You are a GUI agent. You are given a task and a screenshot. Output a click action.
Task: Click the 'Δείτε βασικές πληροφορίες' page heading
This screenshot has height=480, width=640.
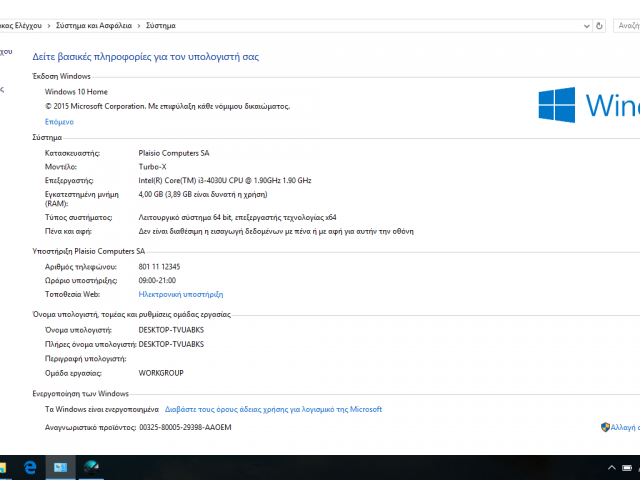coord(146,57)
